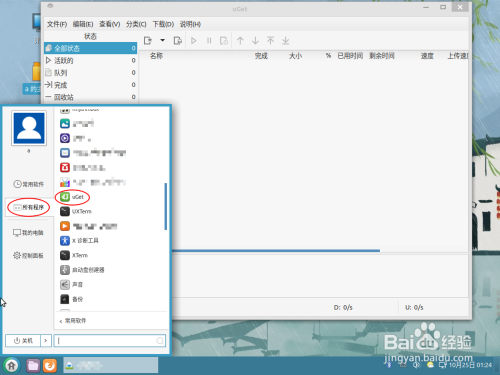Screen dimensions: 500x375
Task: Open the orange browser taskbar icon
Action: tap(50, 366)
